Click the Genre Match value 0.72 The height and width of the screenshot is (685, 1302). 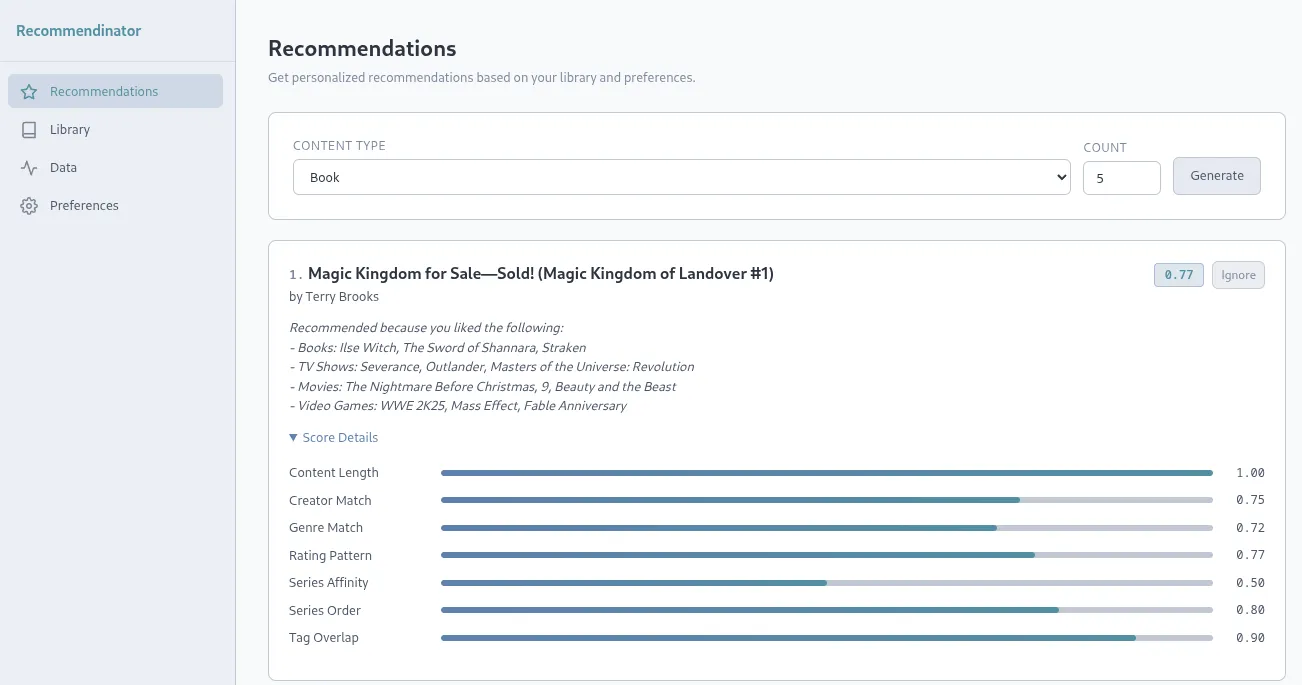pyautogui.click(x=1250, y=528)
